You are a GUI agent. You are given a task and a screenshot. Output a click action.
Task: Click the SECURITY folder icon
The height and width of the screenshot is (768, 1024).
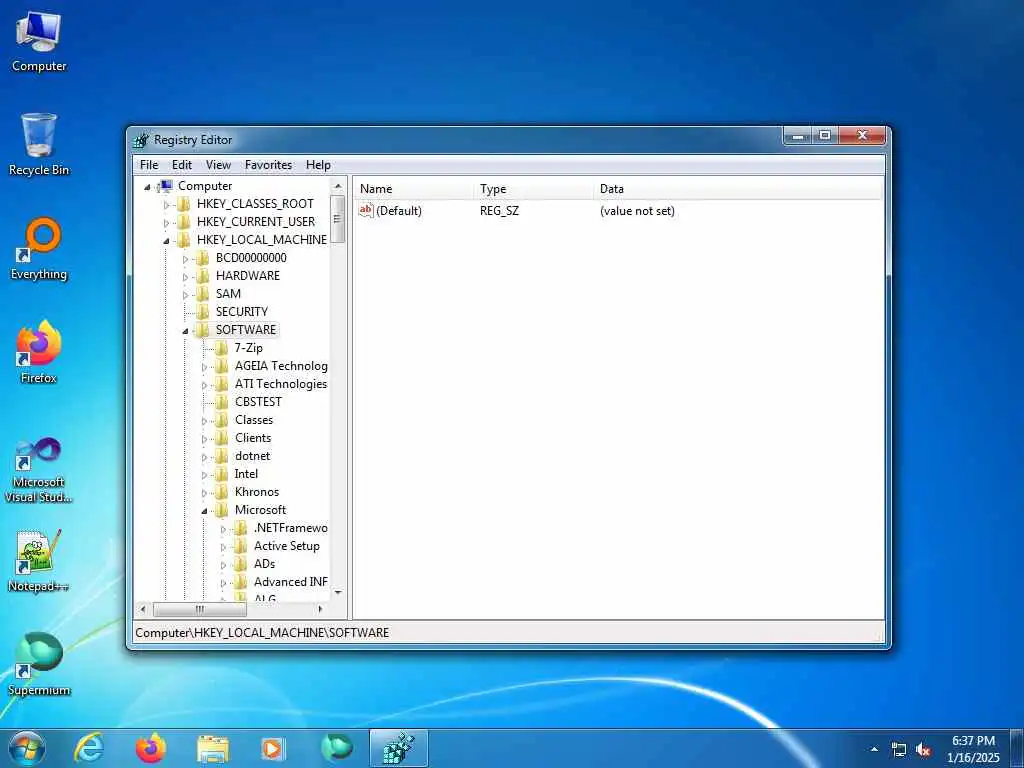point(202,312)
